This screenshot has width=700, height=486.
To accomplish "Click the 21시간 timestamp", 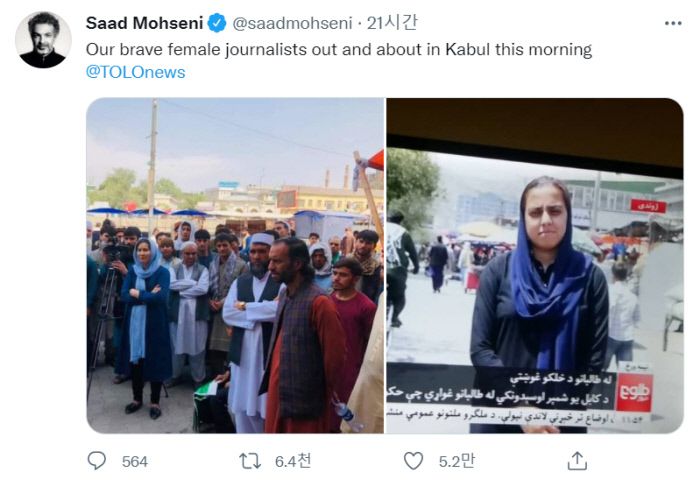I will 392,23.
